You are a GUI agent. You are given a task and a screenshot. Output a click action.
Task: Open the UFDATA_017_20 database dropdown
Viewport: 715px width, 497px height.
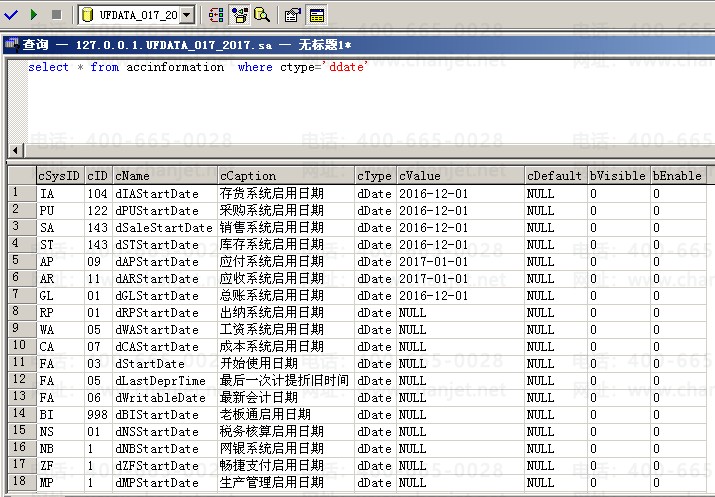coord(187,15)
